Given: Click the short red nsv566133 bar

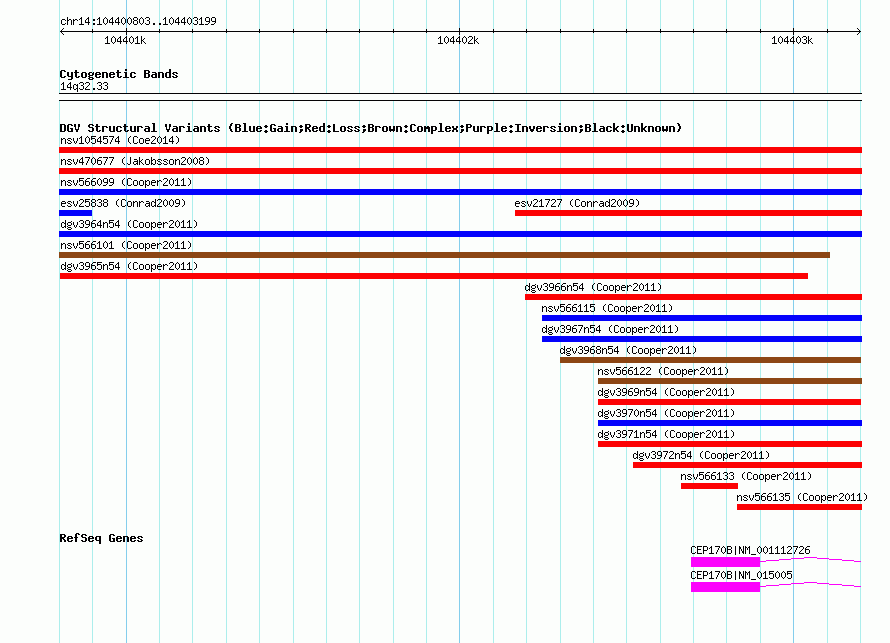Looking at the screenshot, I should pos(710,486).
